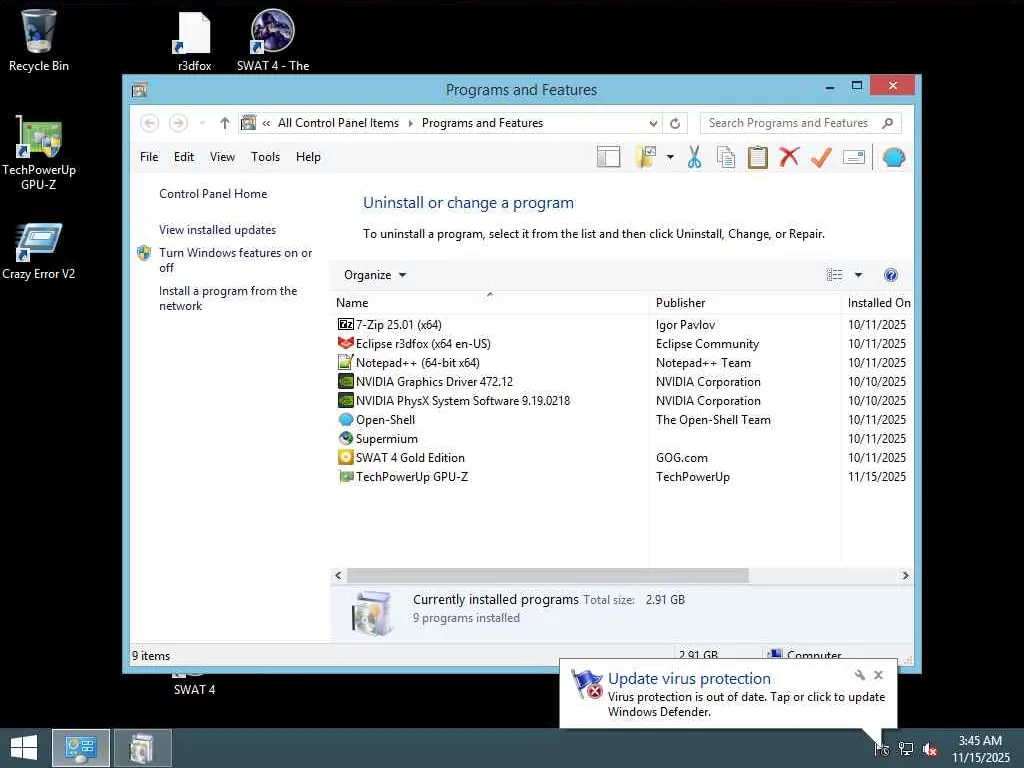Expand the folder options toolbar dropdown arrow

point(670,157)
